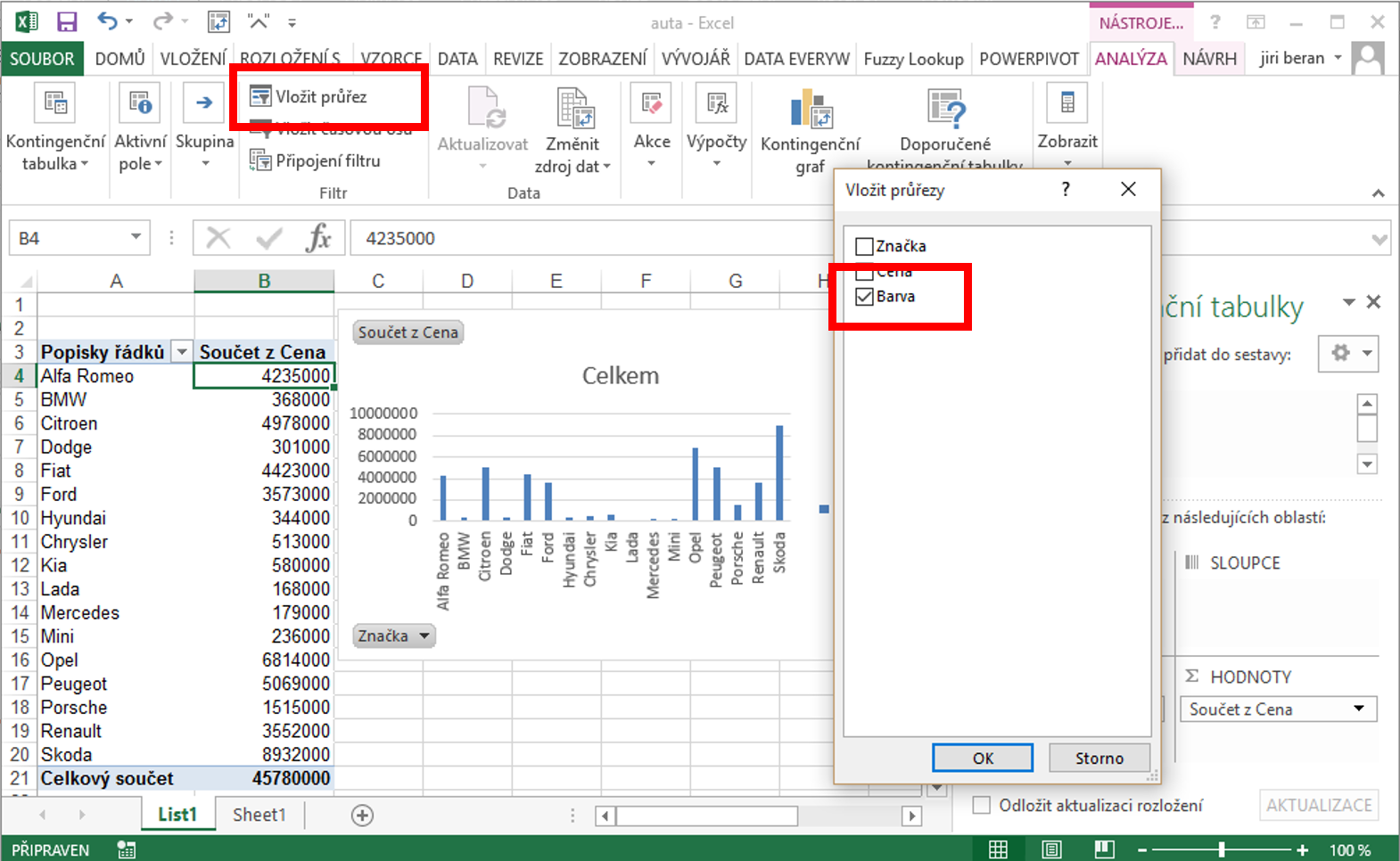Viewport: 1400px width, 861px height.
Task: Click the macro recording icon in status bar
Action: pos(127,849)
